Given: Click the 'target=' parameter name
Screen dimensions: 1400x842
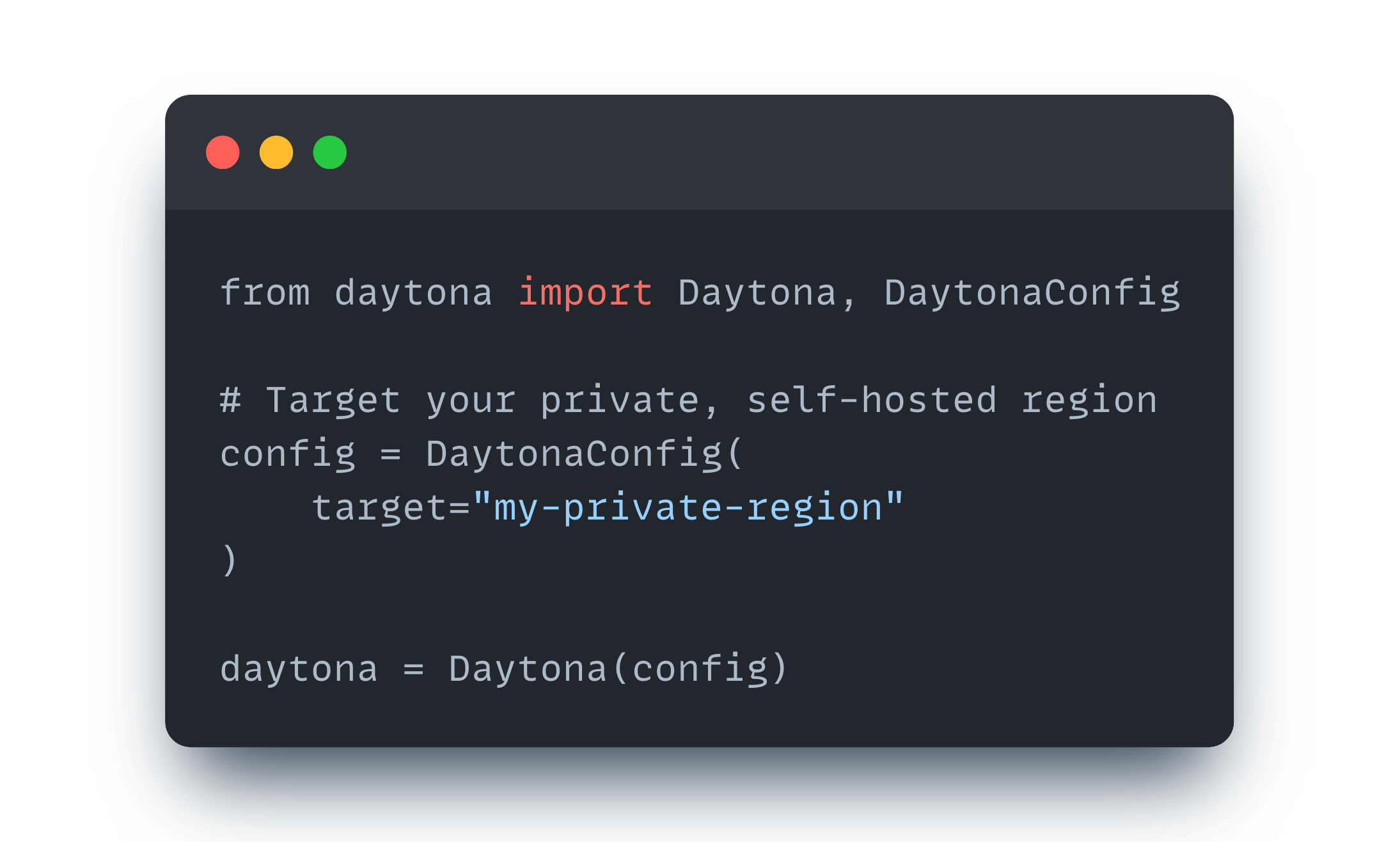Looking at the screenshot, I should pos(391,508).
